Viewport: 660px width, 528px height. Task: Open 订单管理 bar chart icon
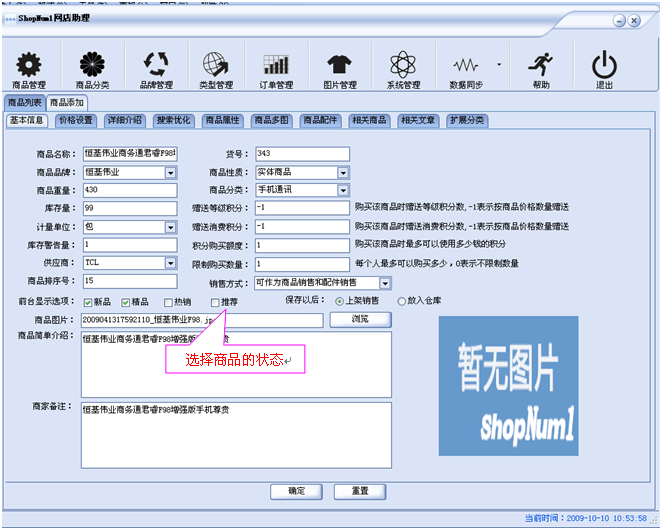click(x=277, y=65)
